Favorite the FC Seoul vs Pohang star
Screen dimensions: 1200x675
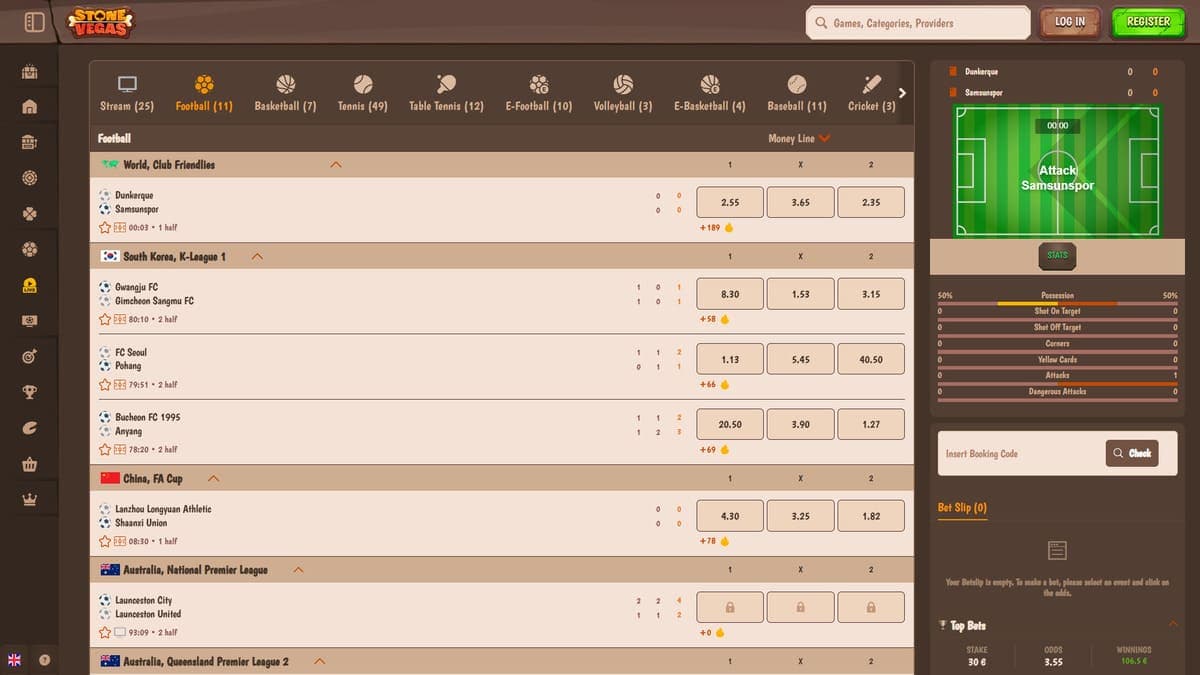(x=105, y=384)
